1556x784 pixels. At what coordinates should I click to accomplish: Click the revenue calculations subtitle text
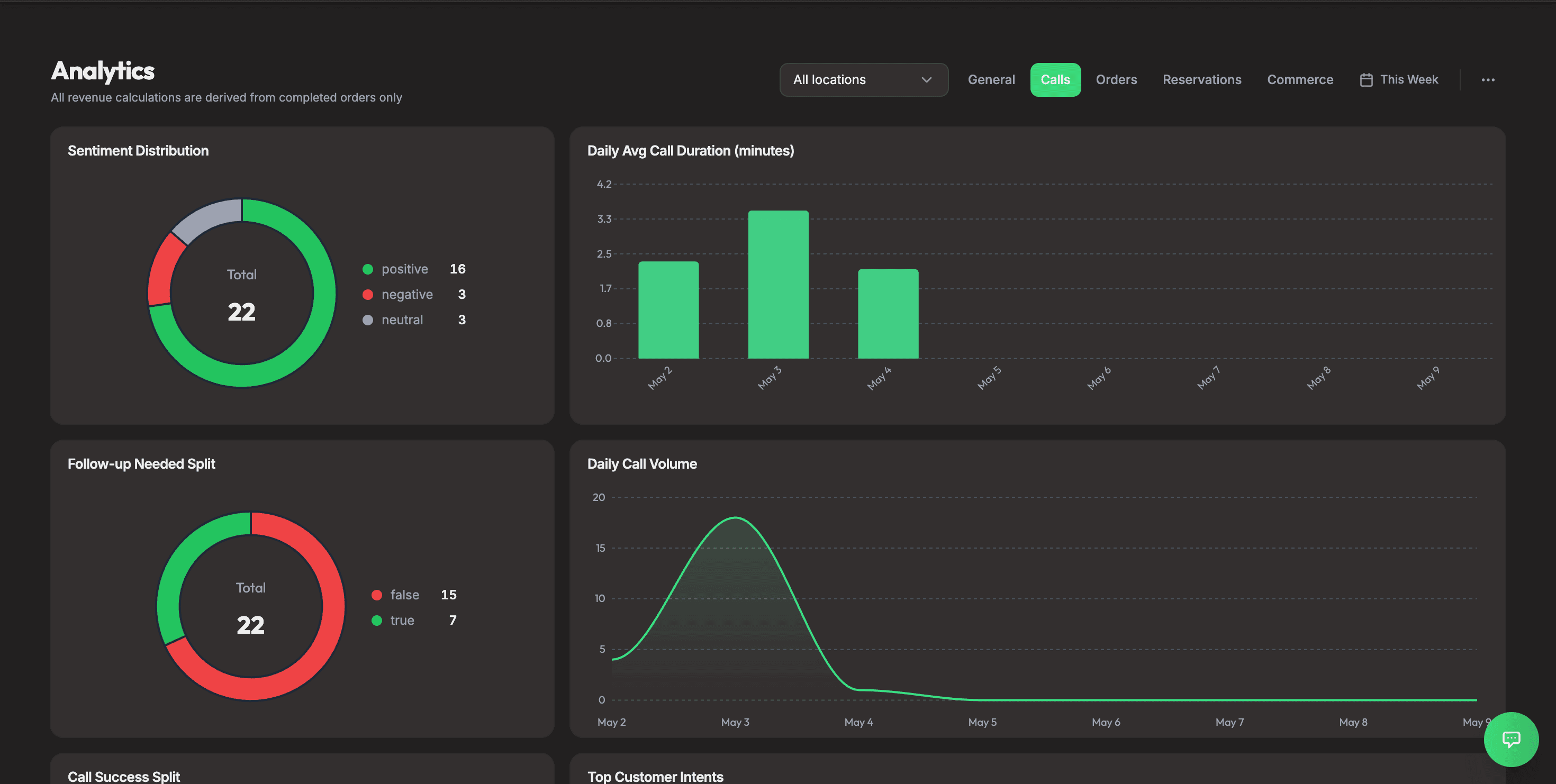pos(227,98)
